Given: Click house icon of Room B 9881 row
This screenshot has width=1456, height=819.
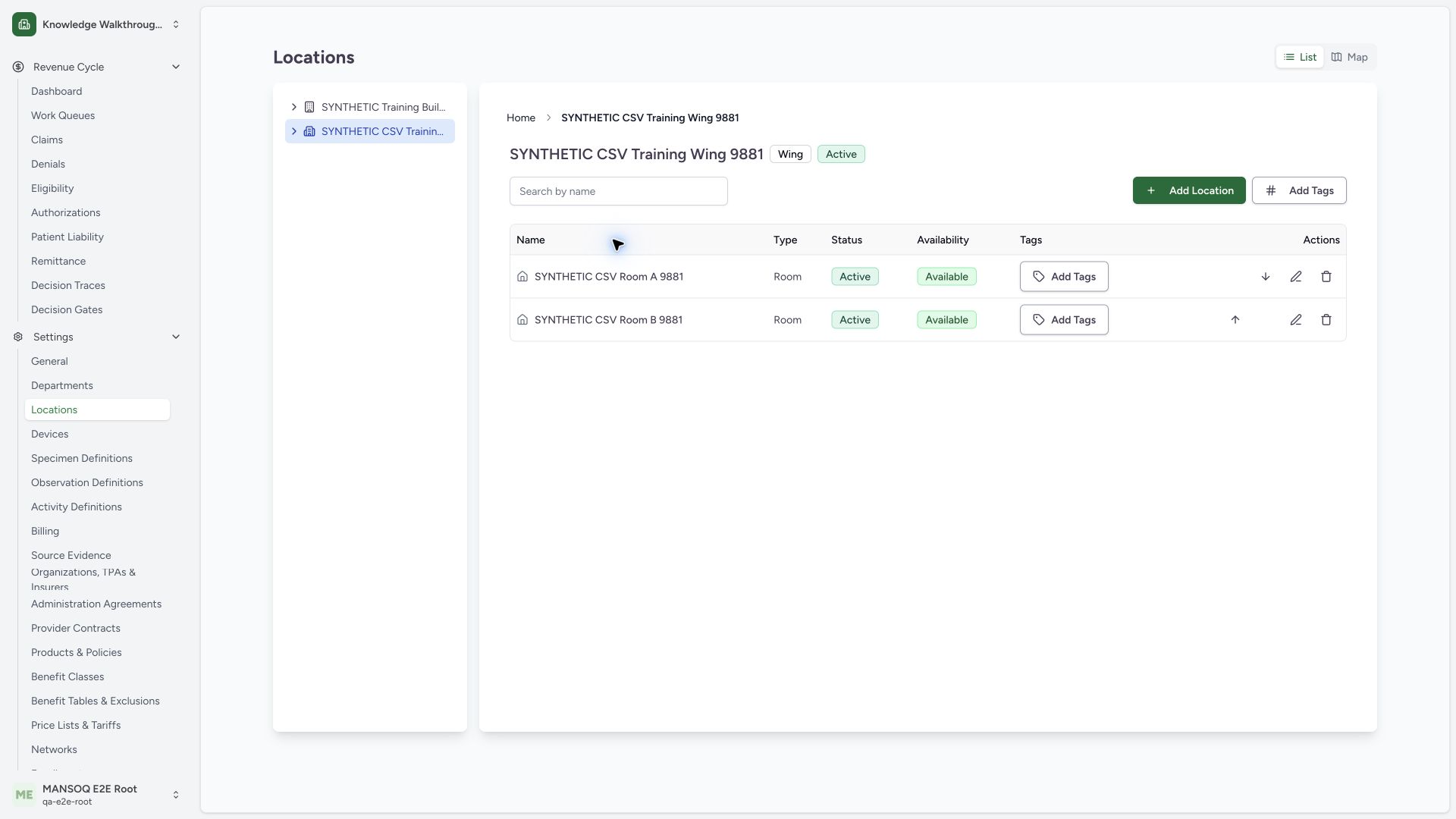Looking at the screenshot, I should tap(522, 320).
